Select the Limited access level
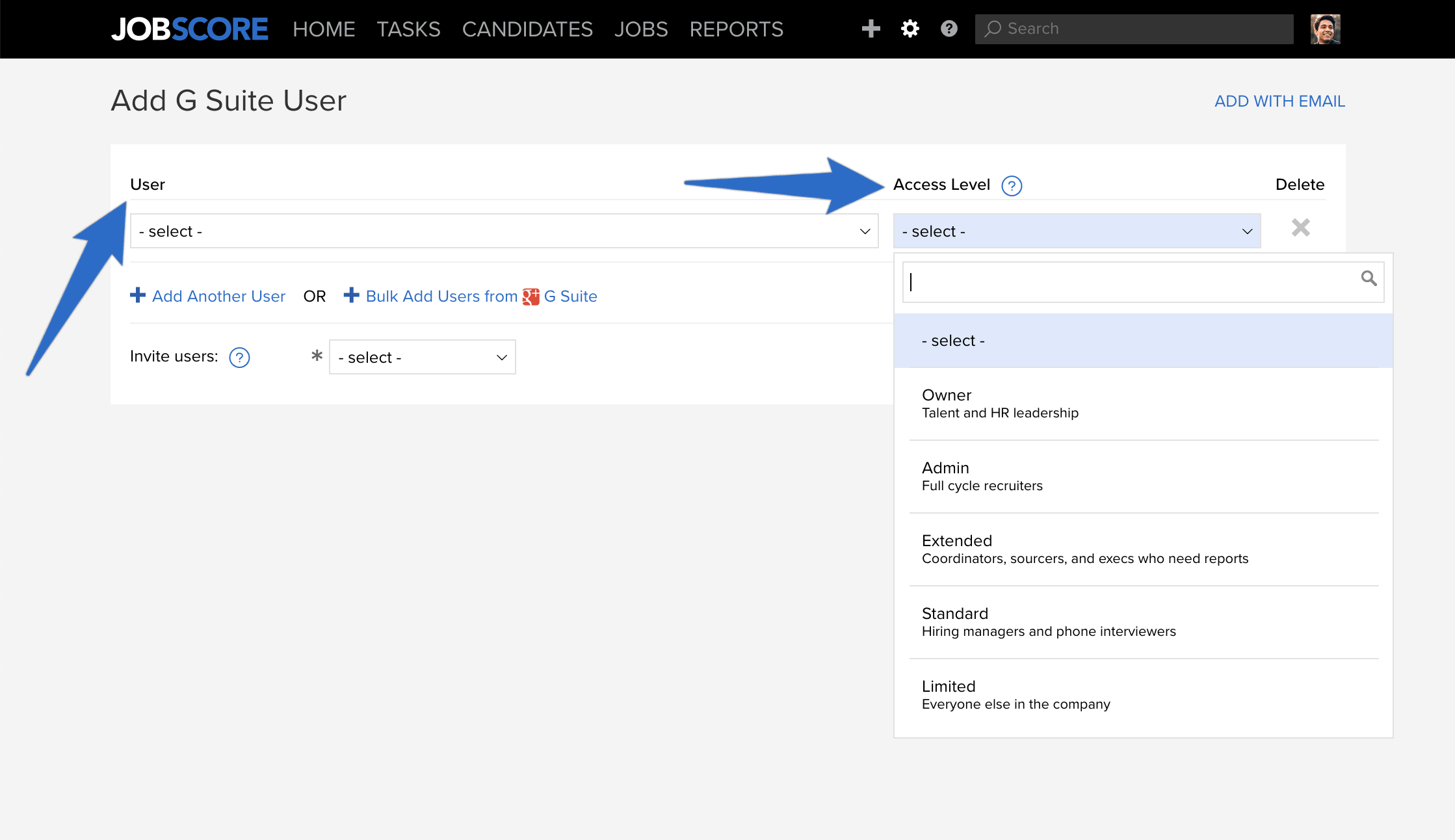 (1143, 695)
